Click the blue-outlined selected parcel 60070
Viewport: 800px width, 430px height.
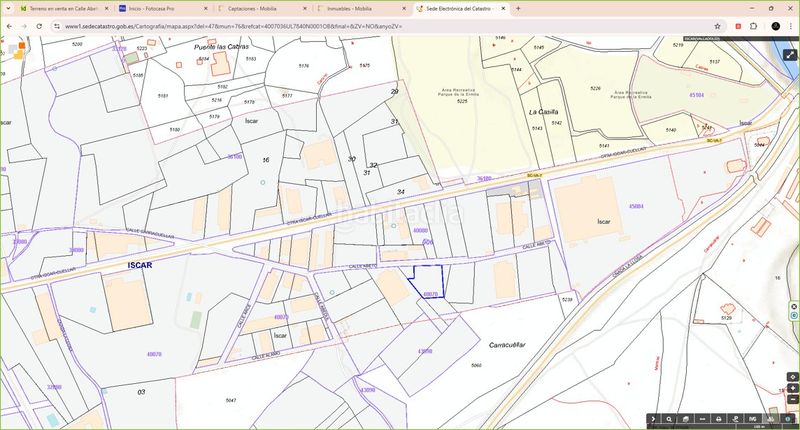(x=429, y=282)
